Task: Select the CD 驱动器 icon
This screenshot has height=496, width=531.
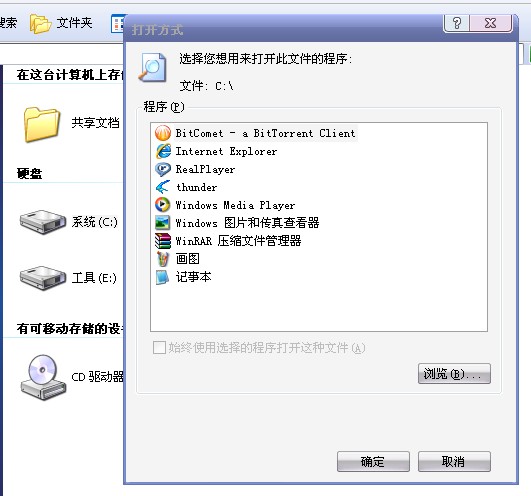Action: [x=43, y=378]
